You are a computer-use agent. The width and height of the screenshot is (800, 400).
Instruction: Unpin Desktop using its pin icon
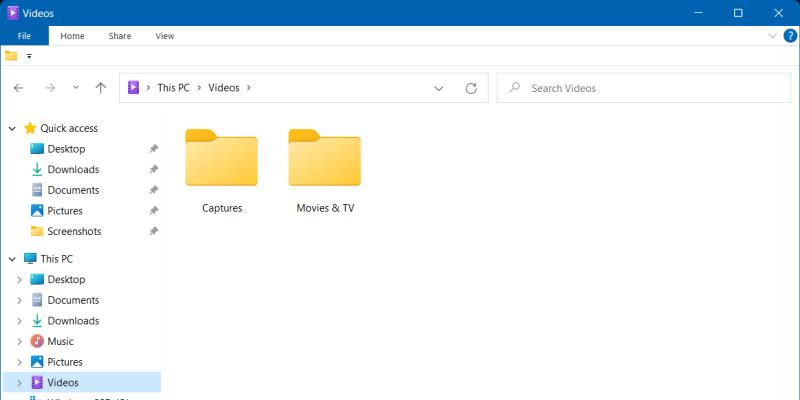click(153, 149)
